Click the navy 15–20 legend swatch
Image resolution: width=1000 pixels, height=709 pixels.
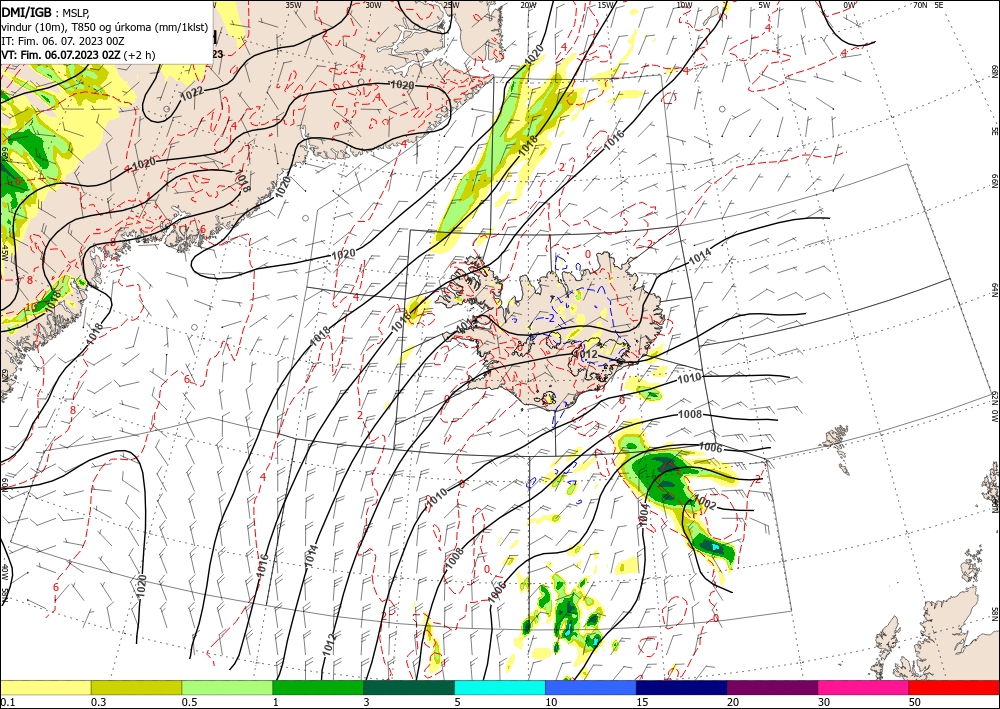tap(682, 687)
